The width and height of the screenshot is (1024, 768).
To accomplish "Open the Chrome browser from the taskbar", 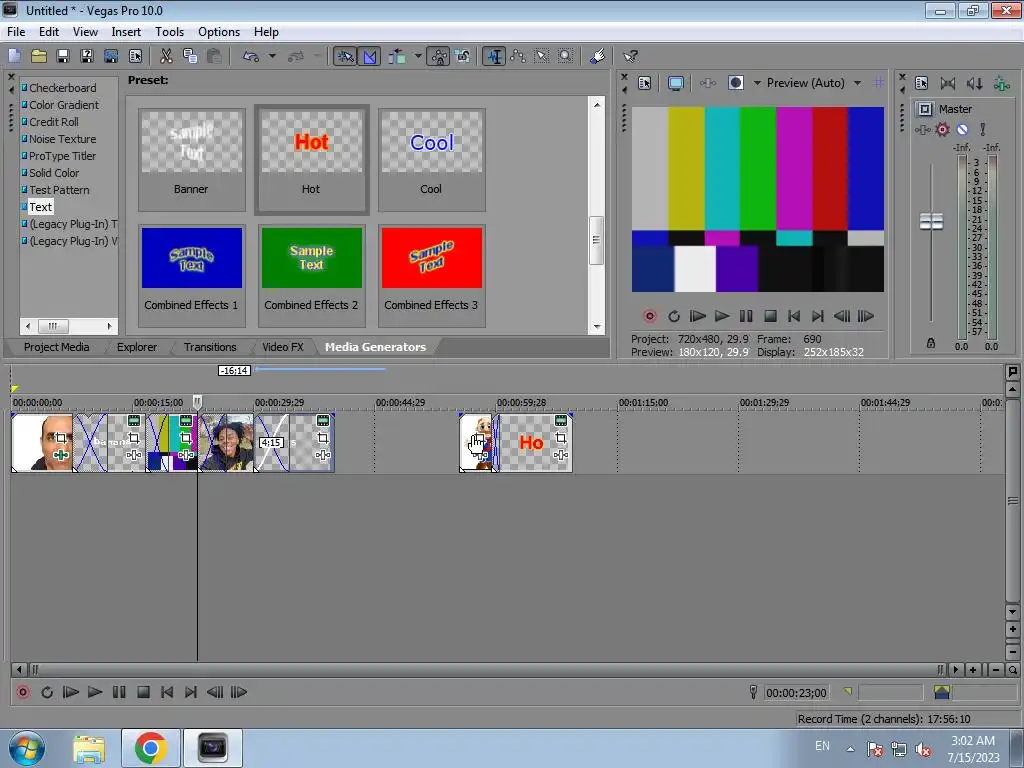I will tap(151, 748).
